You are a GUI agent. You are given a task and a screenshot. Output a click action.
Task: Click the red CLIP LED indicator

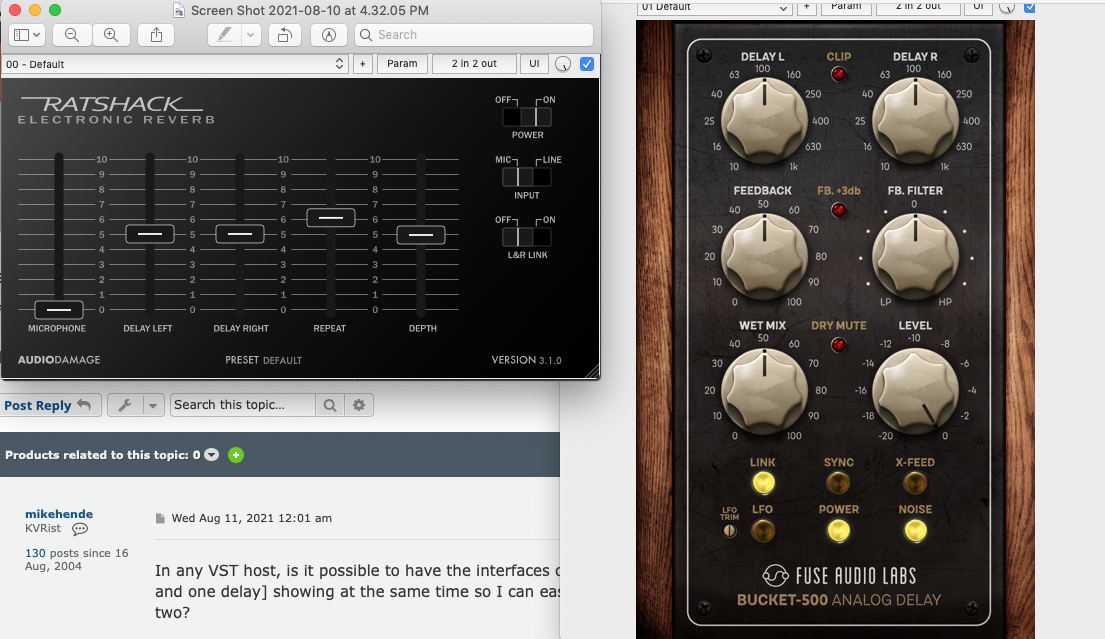[839, 74]
